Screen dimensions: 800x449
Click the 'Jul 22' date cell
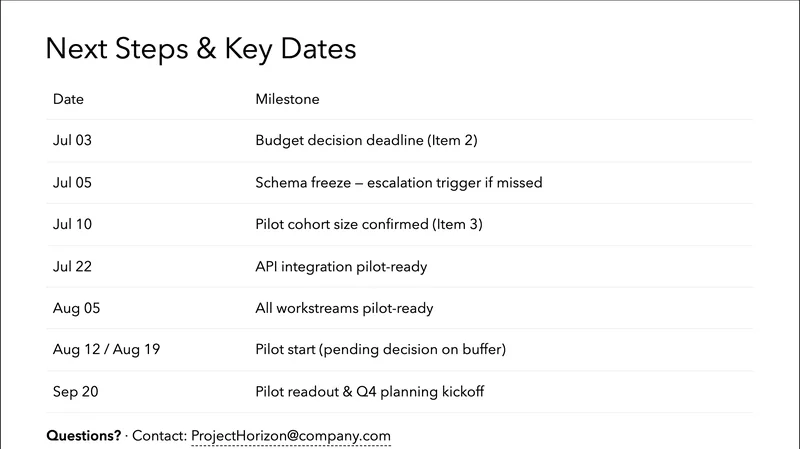point(72,267)
